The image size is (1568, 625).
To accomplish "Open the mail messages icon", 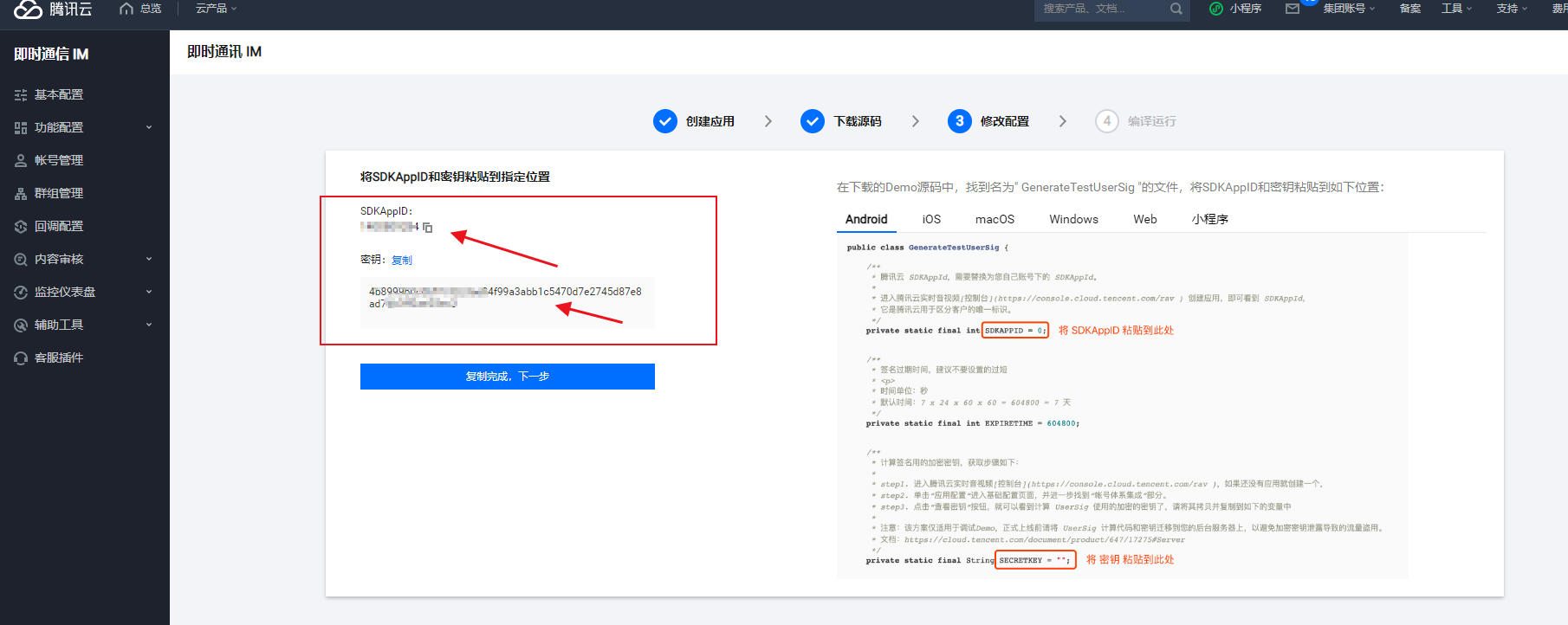I will click(x=1293, y=9).
